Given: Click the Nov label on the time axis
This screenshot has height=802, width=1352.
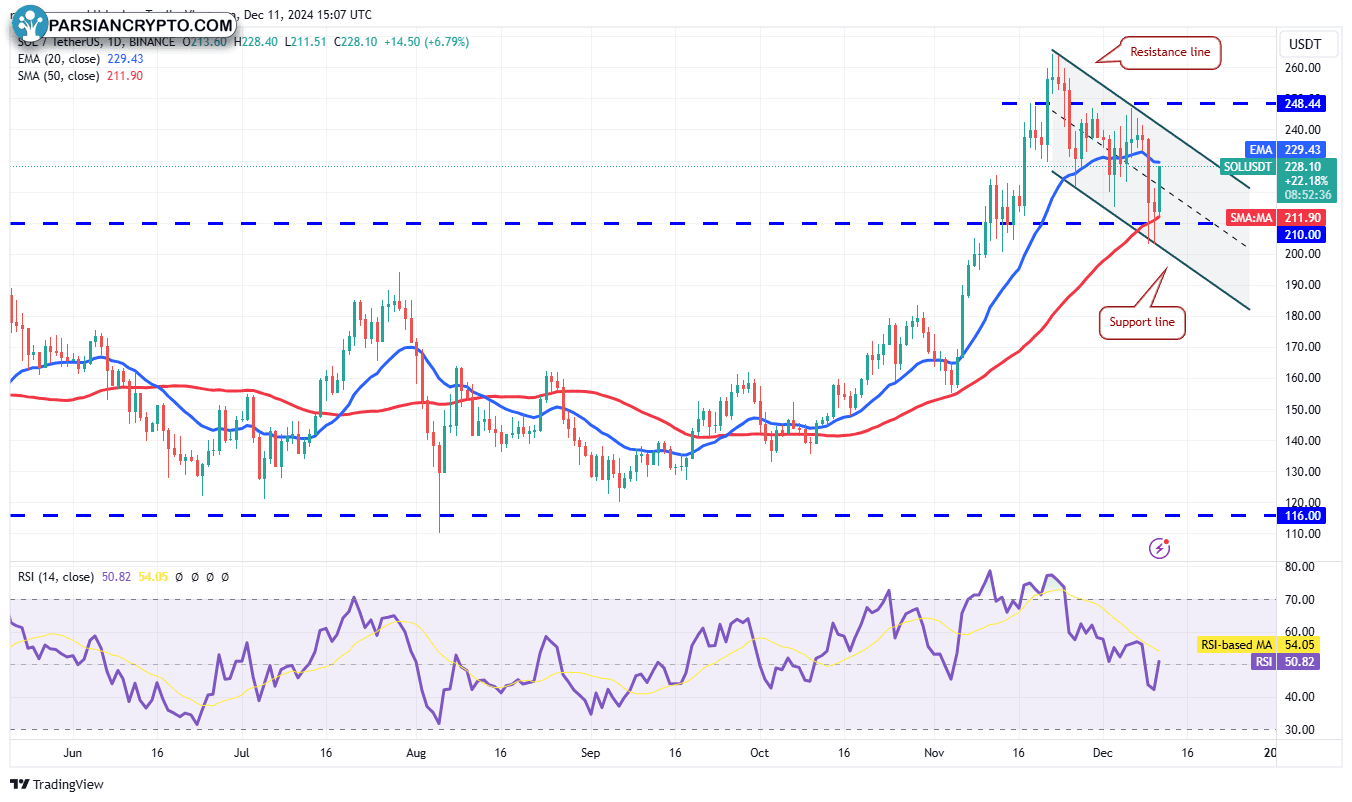Looking at the screenshot, I should click(934, 753).
